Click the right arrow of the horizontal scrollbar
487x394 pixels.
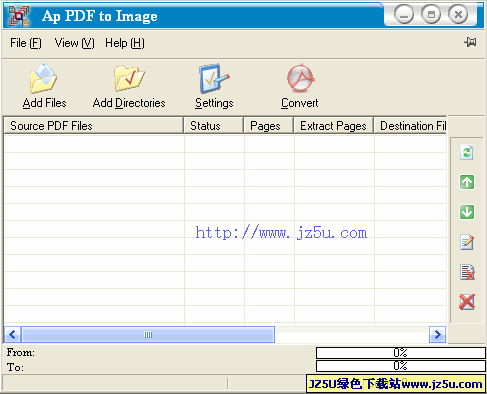pos(437,334)
